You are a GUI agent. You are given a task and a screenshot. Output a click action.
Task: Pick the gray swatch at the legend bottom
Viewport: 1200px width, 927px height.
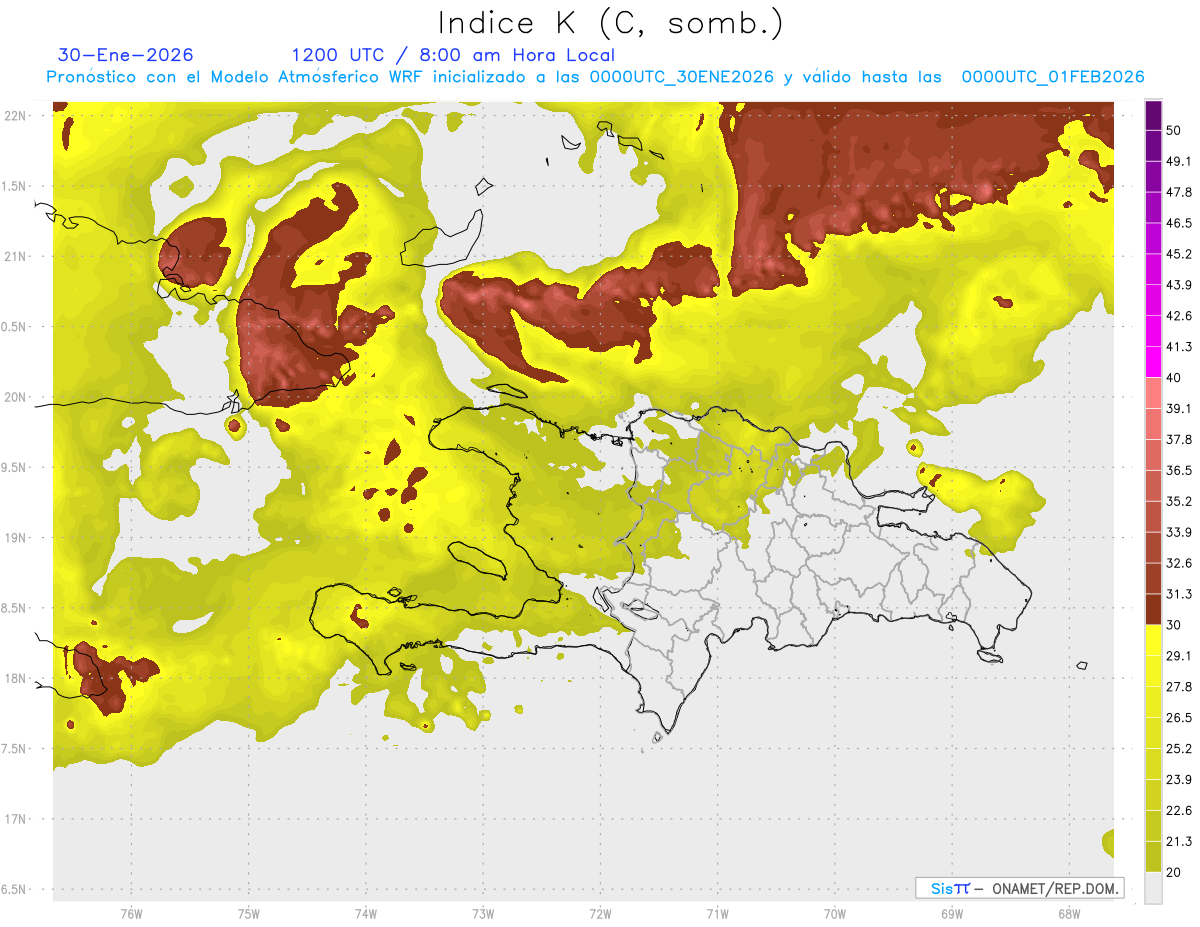[1153, 888]
